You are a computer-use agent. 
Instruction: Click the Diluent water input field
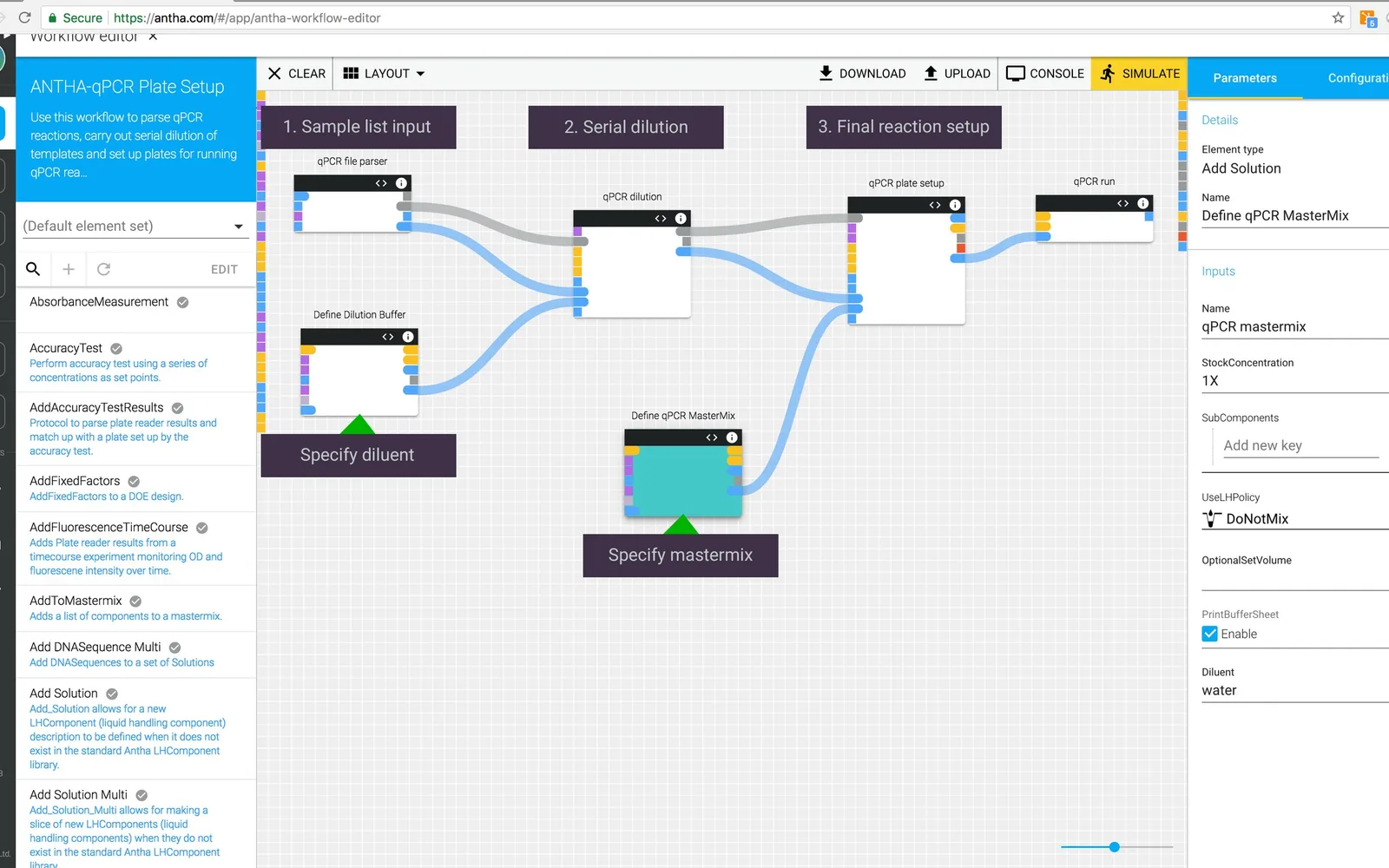[1295, 691]
